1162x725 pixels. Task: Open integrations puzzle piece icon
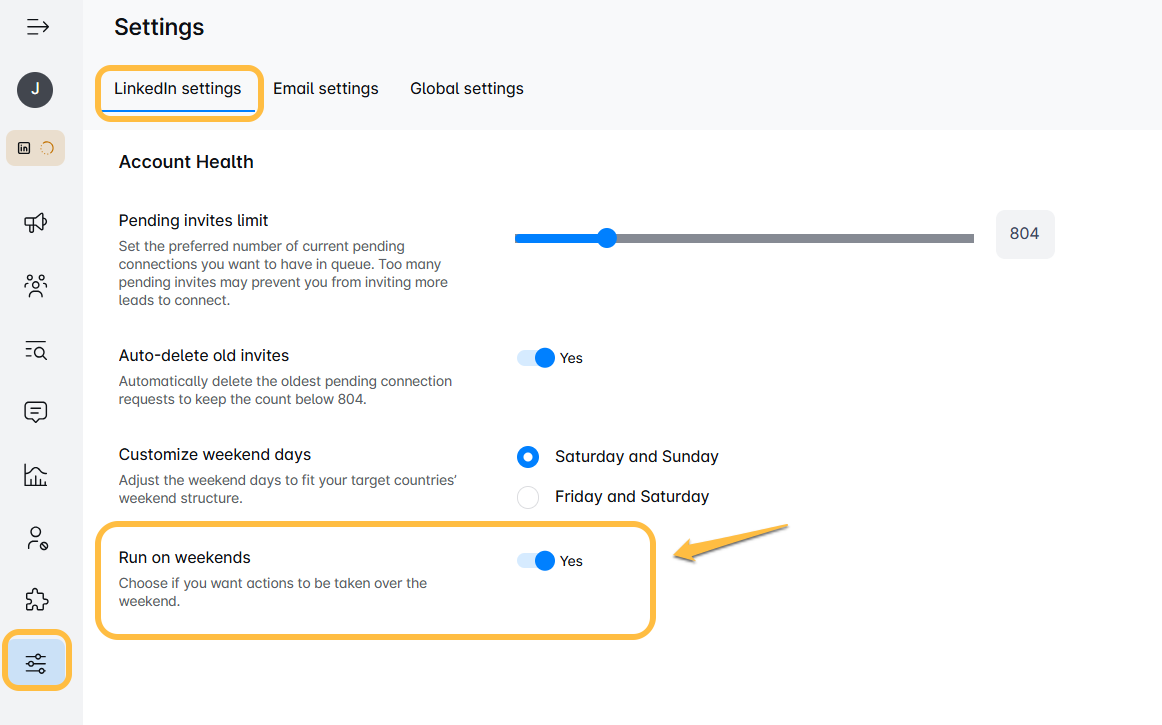click(36, 600)
